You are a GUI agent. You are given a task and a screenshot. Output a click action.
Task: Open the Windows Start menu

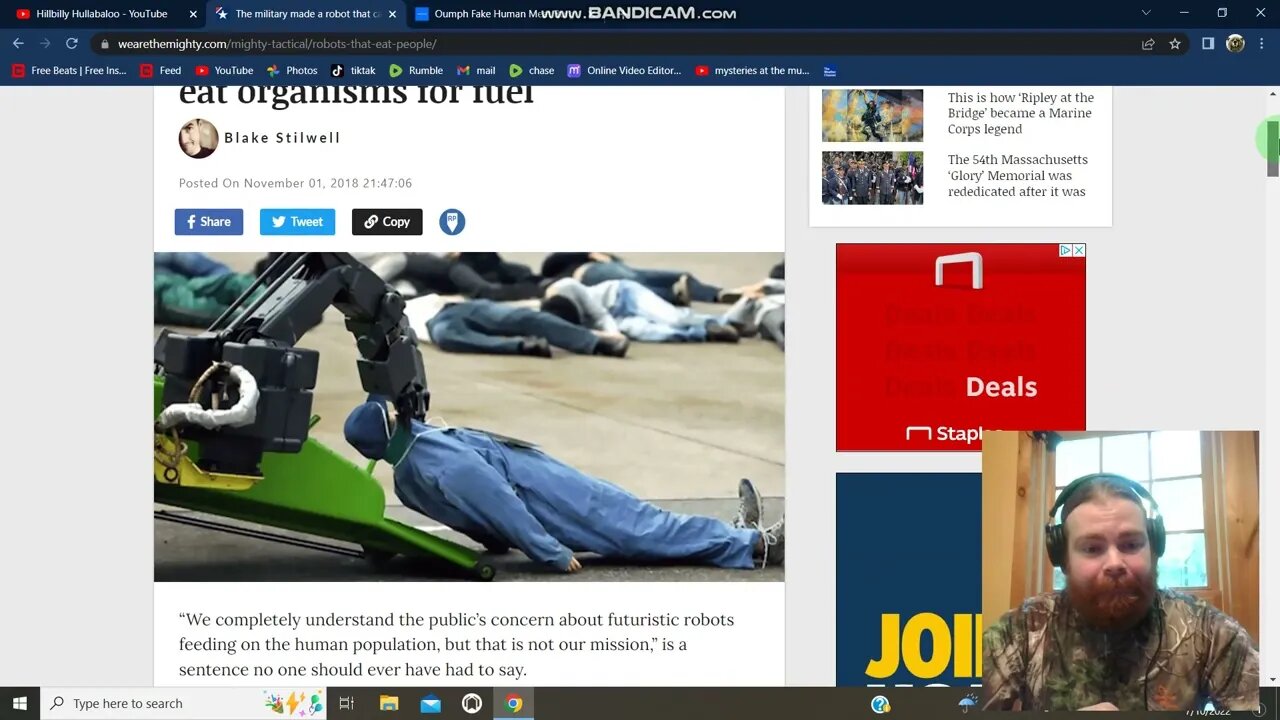20,703
